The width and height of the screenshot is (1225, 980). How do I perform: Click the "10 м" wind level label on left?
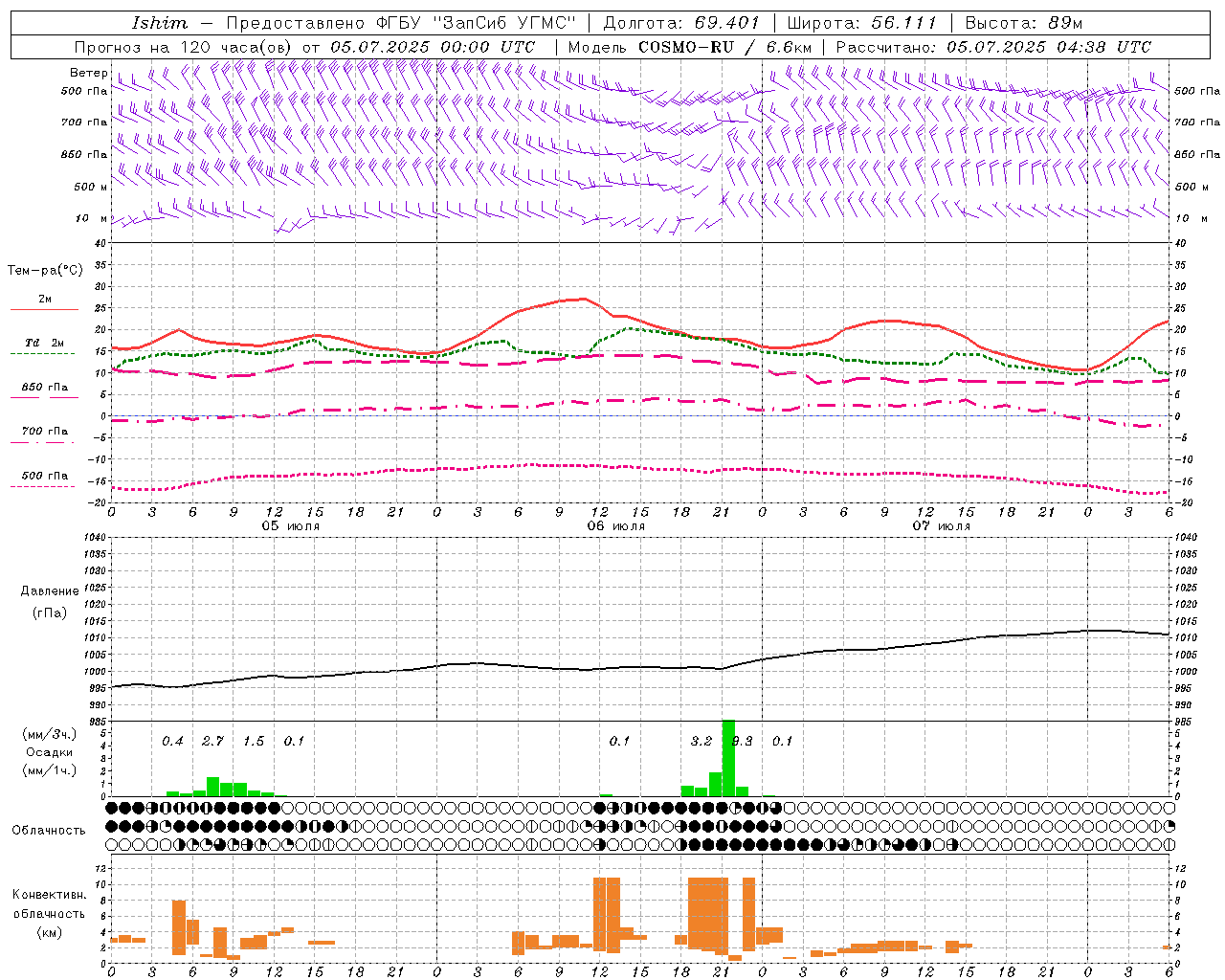92,218
